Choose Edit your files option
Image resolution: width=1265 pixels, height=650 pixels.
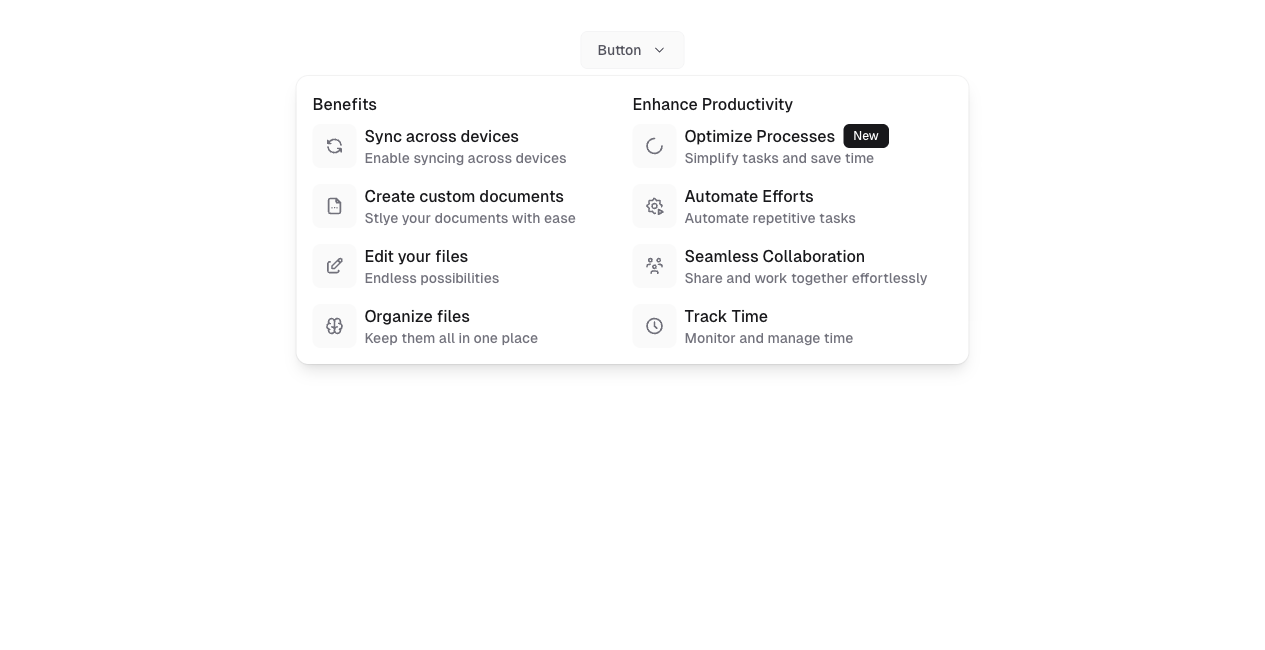(416, 257)
